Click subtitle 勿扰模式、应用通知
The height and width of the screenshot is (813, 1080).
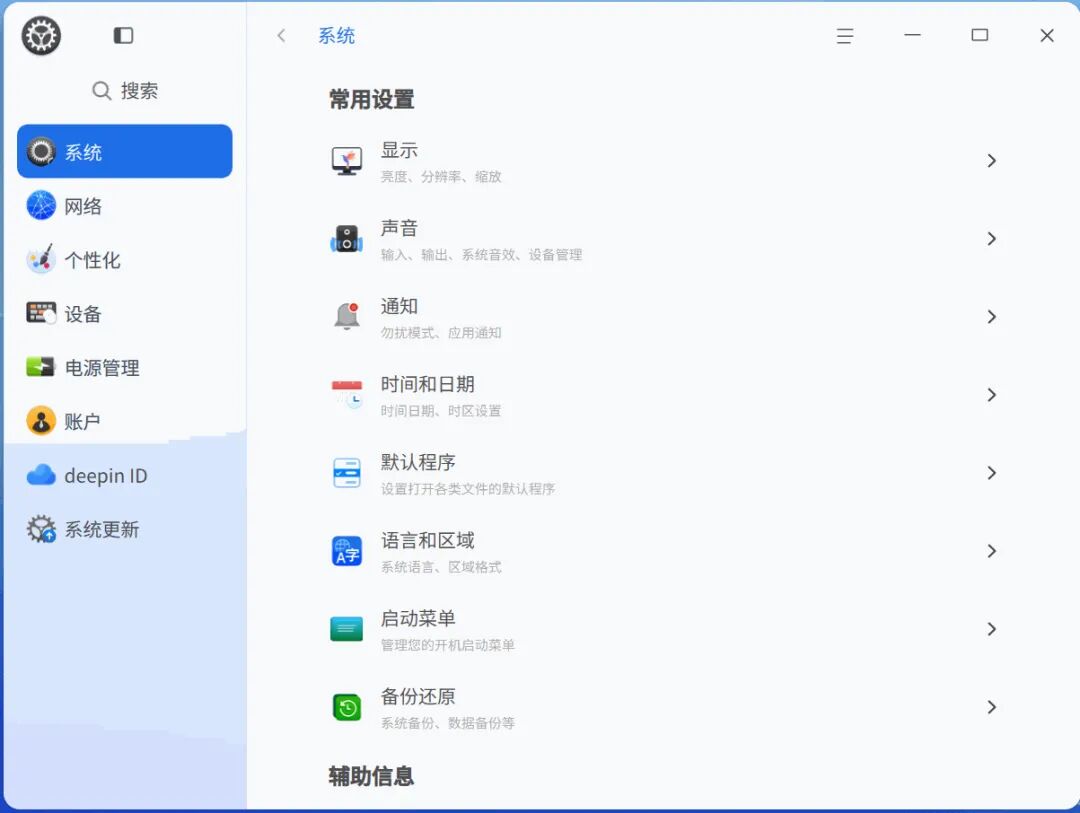coord(441,333)
